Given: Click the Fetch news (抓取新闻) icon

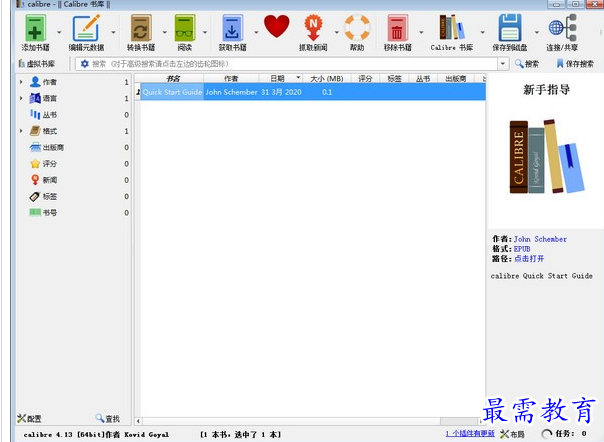Looking at the screenshot, I should 313,28.
